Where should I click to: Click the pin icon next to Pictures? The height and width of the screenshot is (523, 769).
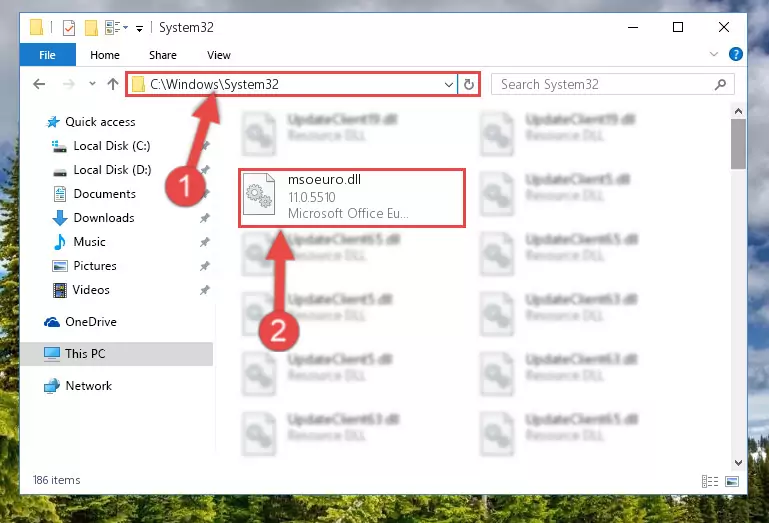(205, 266)
